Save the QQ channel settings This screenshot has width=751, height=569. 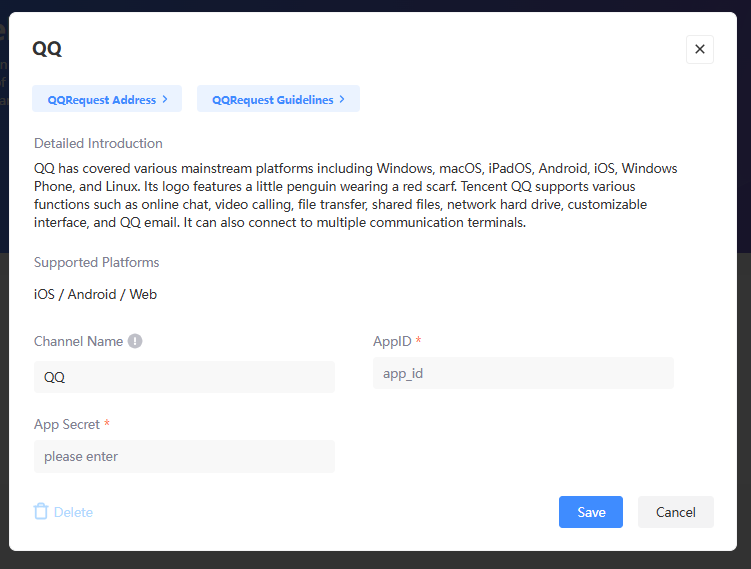591,512
